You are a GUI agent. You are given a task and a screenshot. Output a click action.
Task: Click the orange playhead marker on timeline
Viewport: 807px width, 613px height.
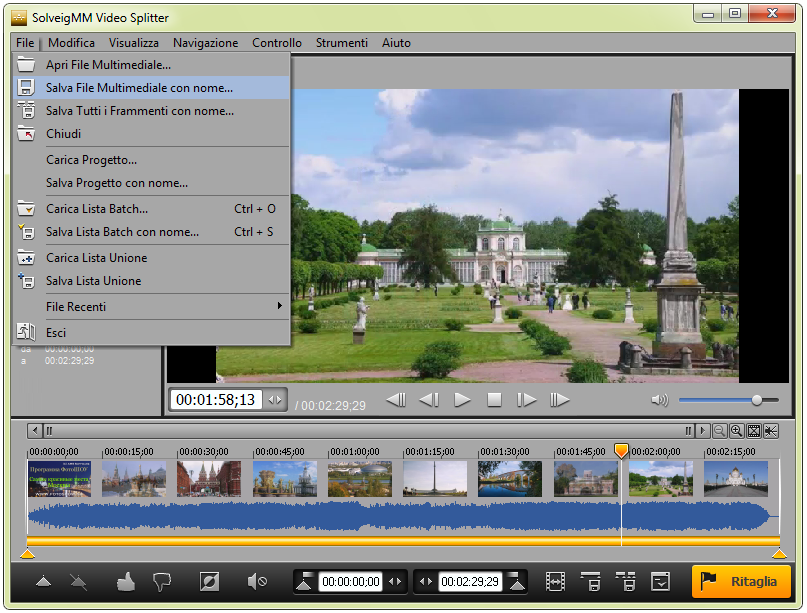pyautogui.click(x=622, y=451)
